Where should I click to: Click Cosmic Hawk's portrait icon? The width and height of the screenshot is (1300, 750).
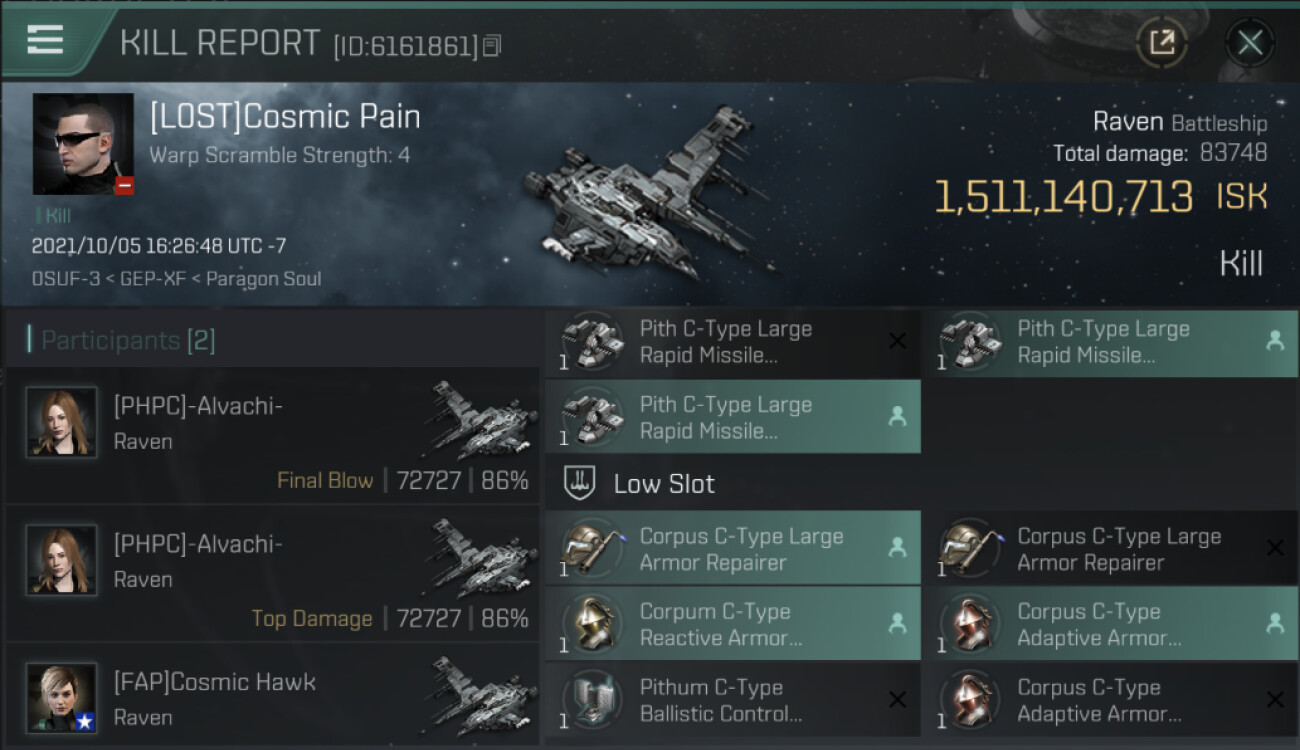(62, 698)
